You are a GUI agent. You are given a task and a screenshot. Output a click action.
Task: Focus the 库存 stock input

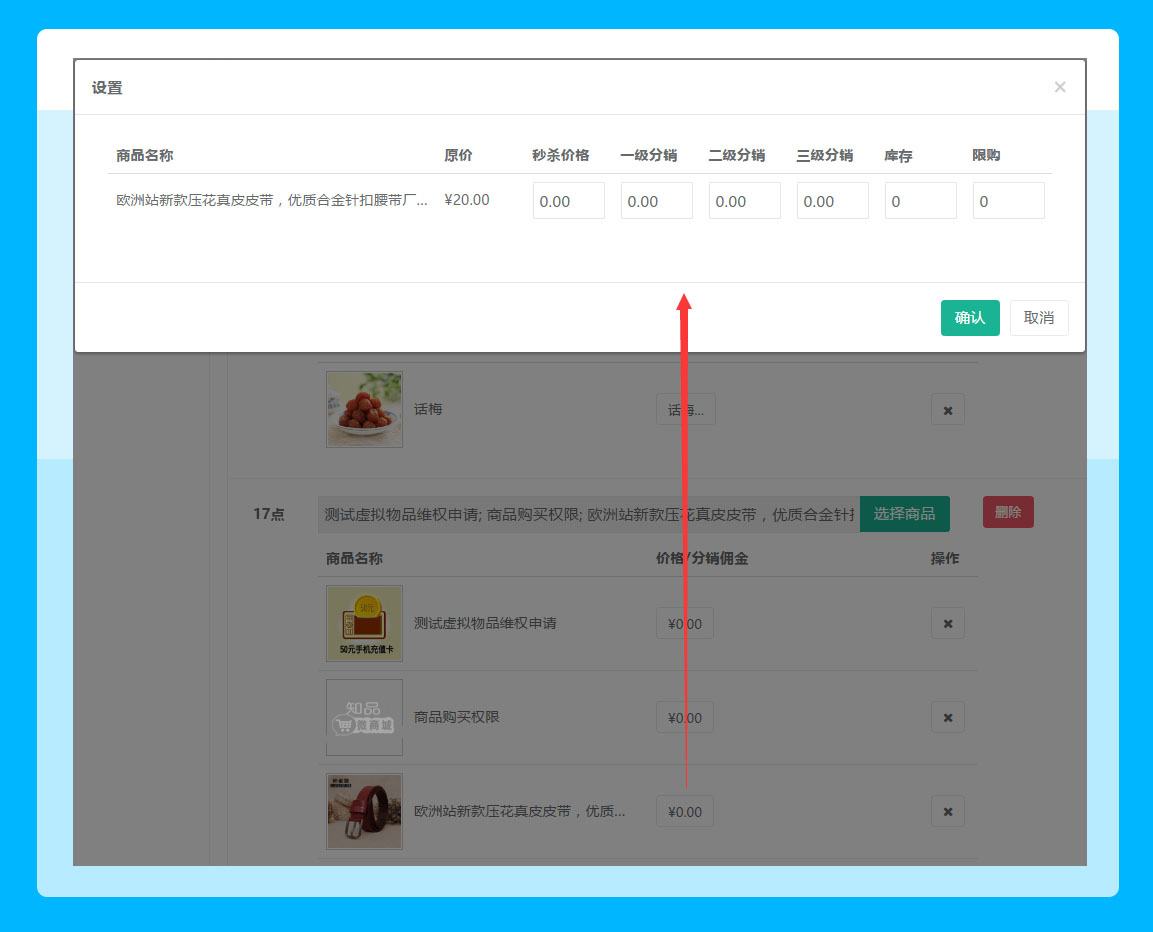click(920, 201)
